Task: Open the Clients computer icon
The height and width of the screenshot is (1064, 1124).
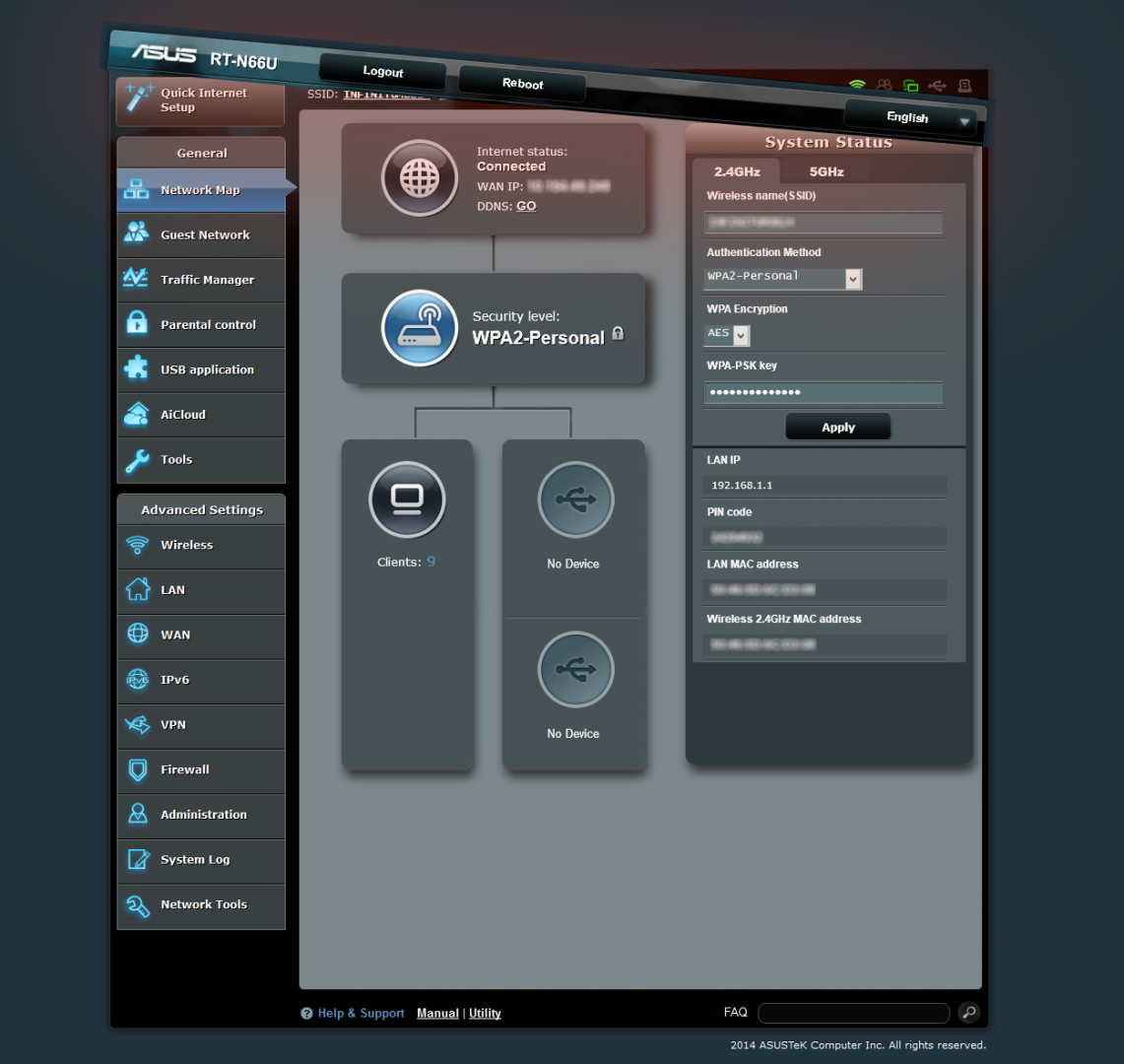Action: tap(407, 500)
